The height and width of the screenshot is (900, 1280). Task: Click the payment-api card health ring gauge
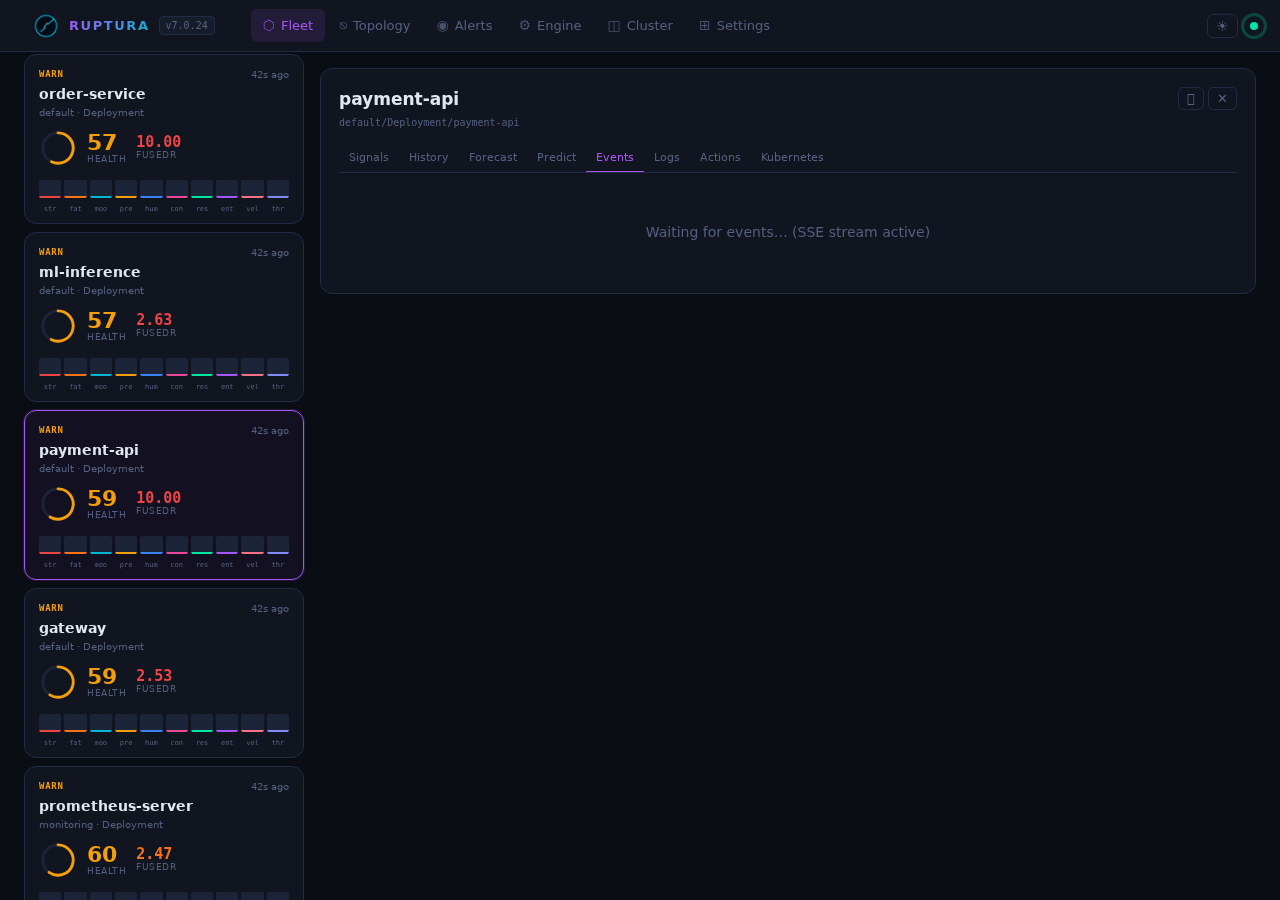pos(58,504)
